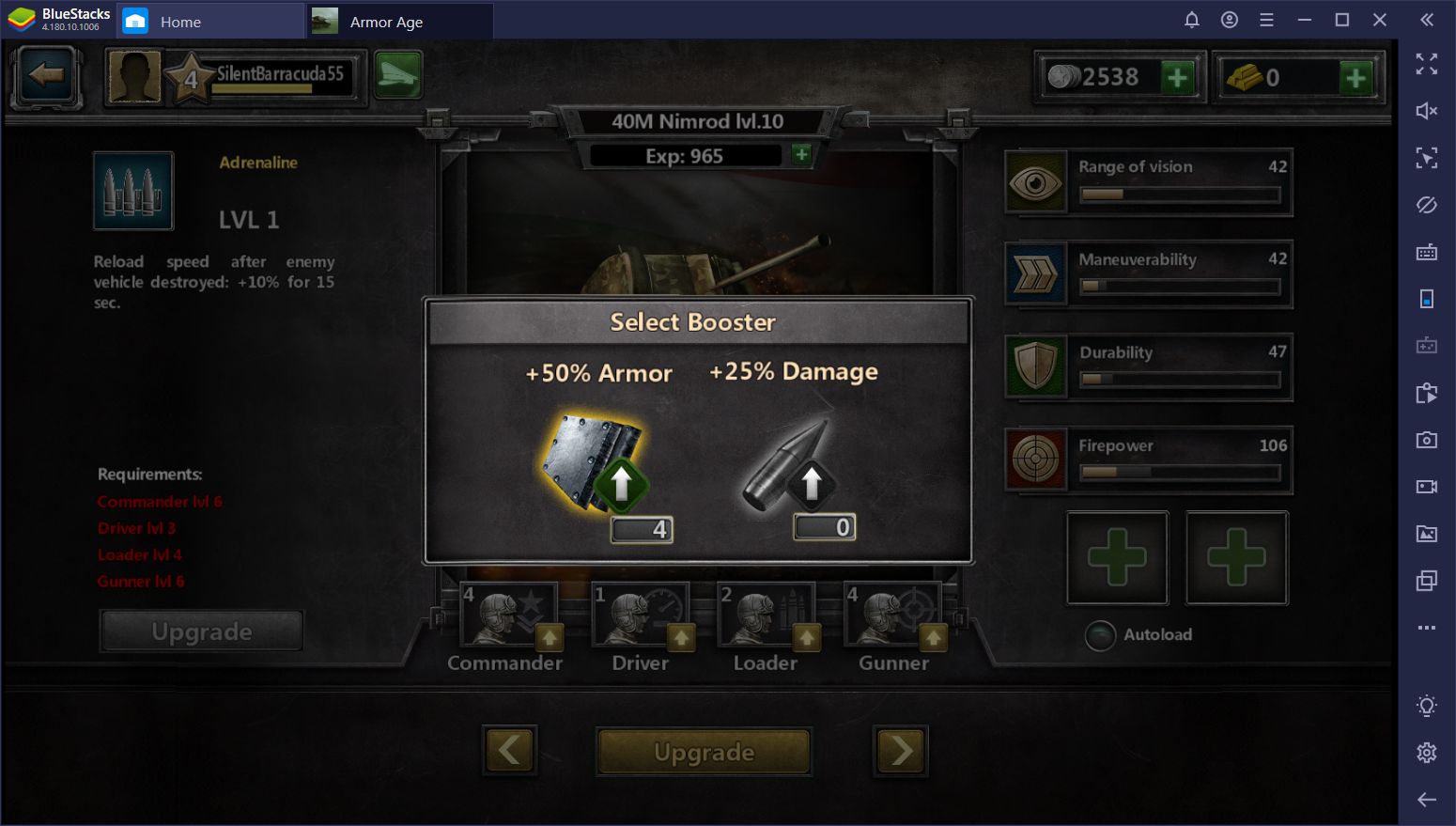The image size is (1456, 826).
Task: Open BlueStacks hamburger menu
Action: 1266,20
